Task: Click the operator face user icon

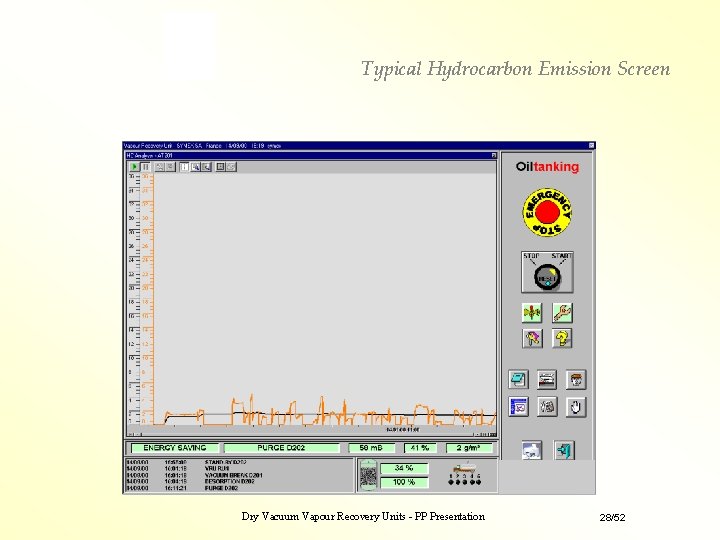Action: tap(576, 380)
